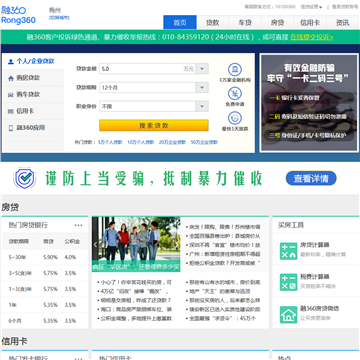Select 购房贷款 in the left sidebar

32,78
